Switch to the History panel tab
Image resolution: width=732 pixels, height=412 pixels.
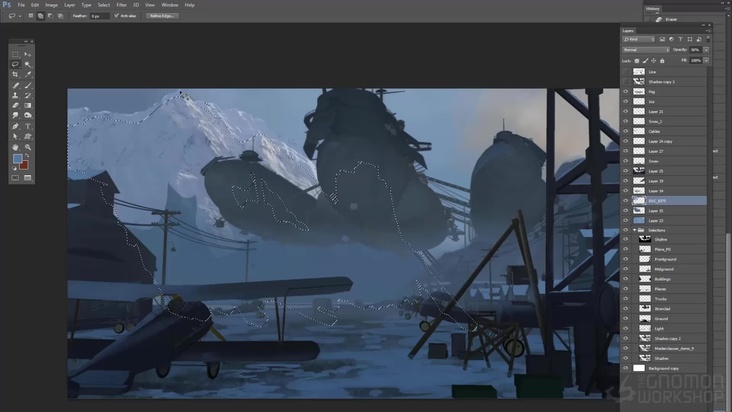pos(653,9)
